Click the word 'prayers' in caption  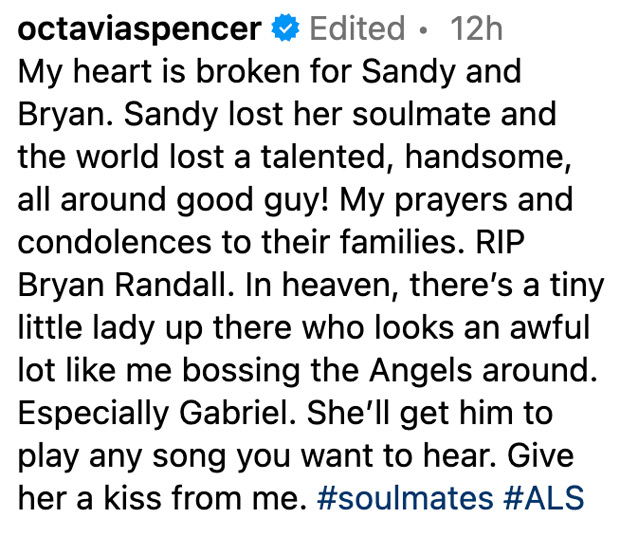click(451, 201)
